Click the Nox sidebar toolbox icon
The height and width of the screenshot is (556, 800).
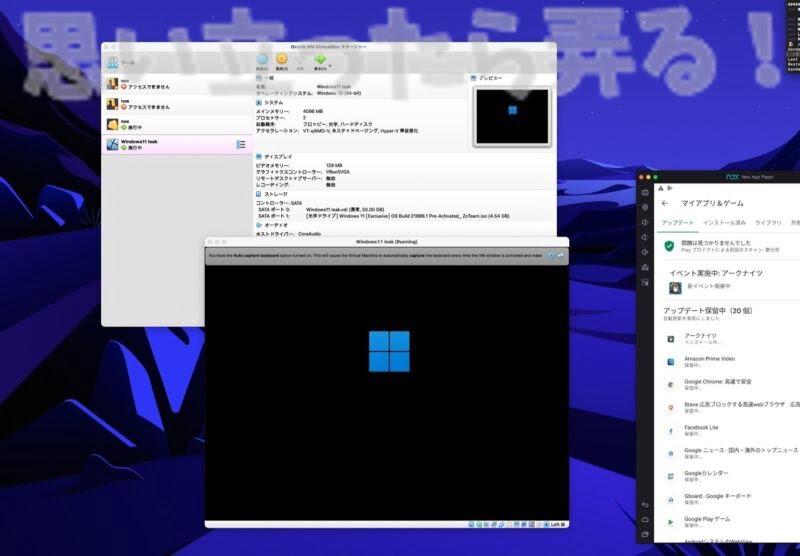coord(645,267)
